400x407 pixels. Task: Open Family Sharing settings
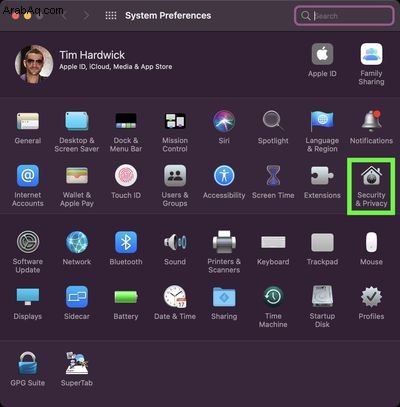pyautogui.click(x=371, y=64)
